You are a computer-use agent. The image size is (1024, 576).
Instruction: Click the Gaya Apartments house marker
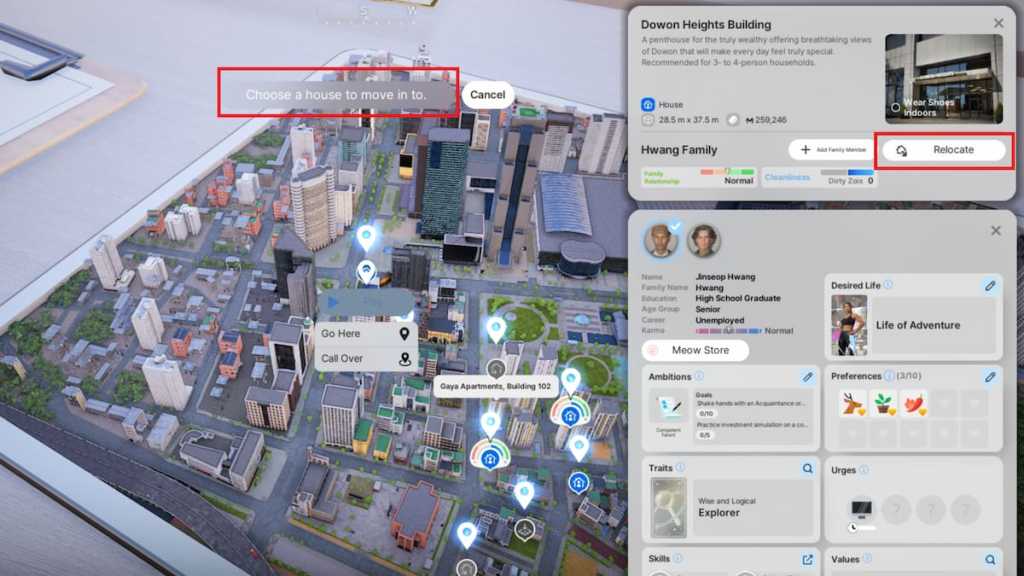[x=497, y=368]
